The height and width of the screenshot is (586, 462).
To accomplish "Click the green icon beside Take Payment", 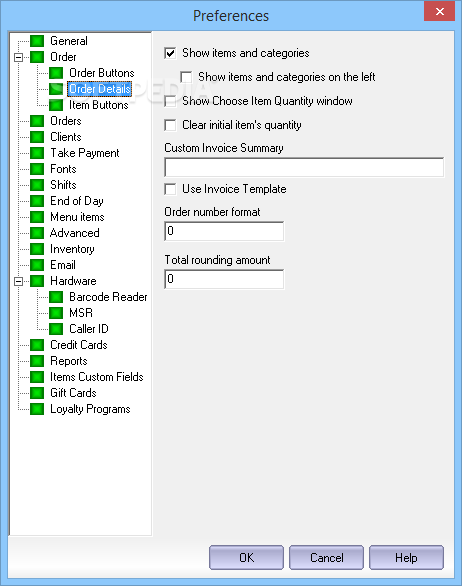I will point(37,153).
